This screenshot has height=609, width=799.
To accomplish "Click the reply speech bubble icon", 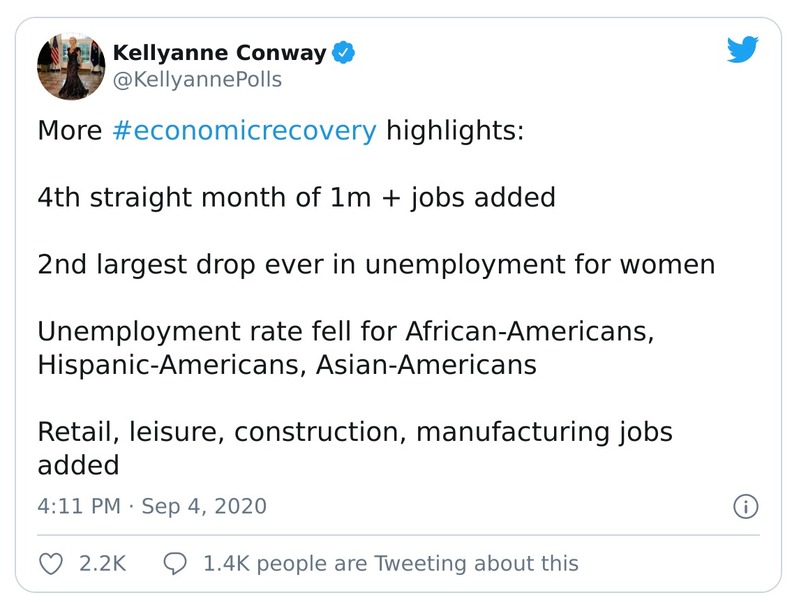I will (x=175, y=564).
